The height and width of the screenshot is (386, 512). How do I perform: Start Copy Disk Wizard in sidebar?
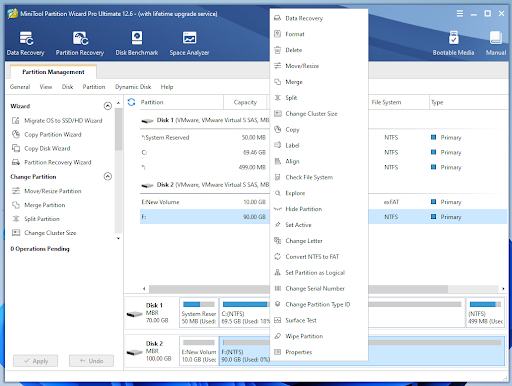pos(41,148)
